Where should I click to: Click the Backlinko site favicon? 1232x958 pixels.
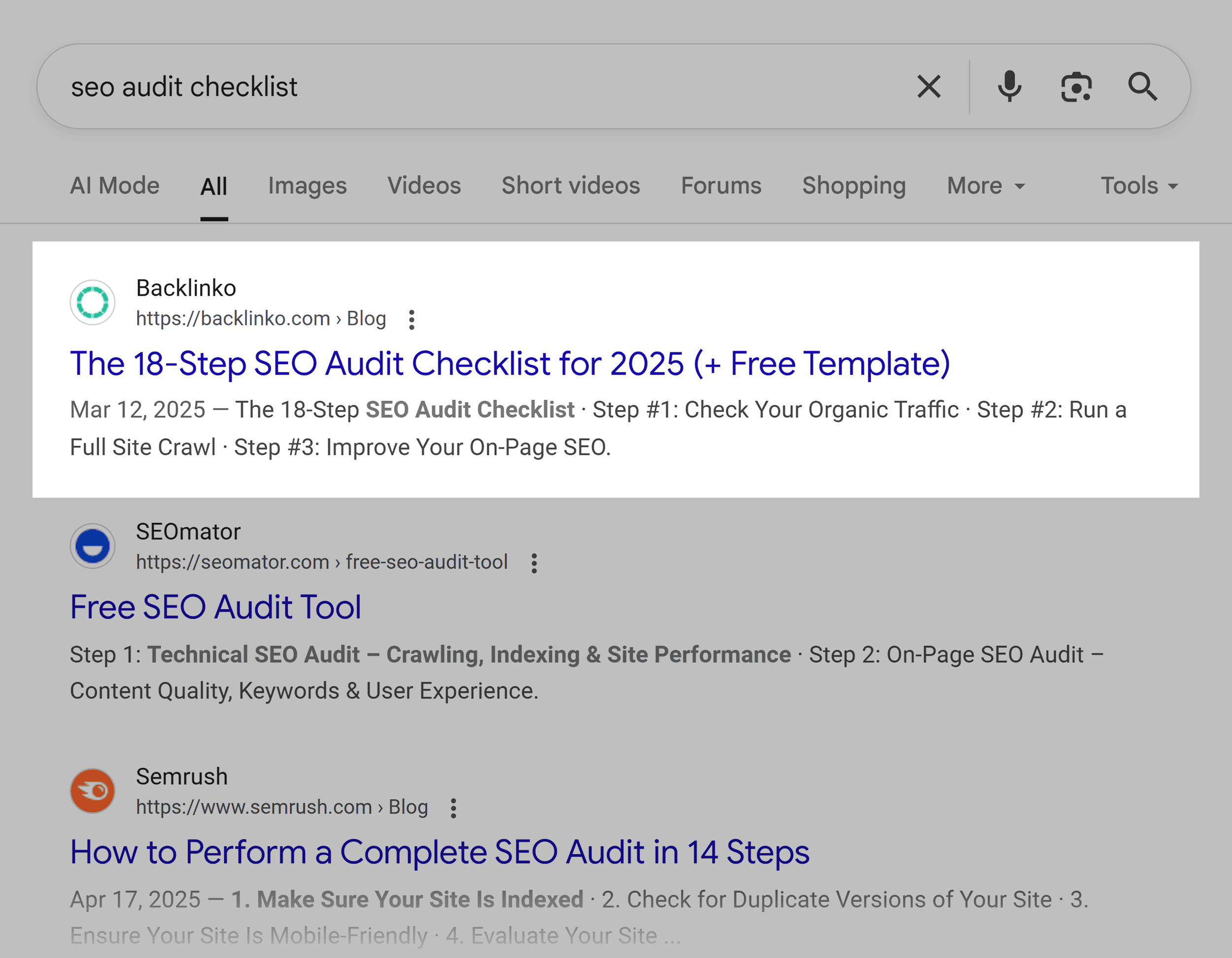point(92,303)
